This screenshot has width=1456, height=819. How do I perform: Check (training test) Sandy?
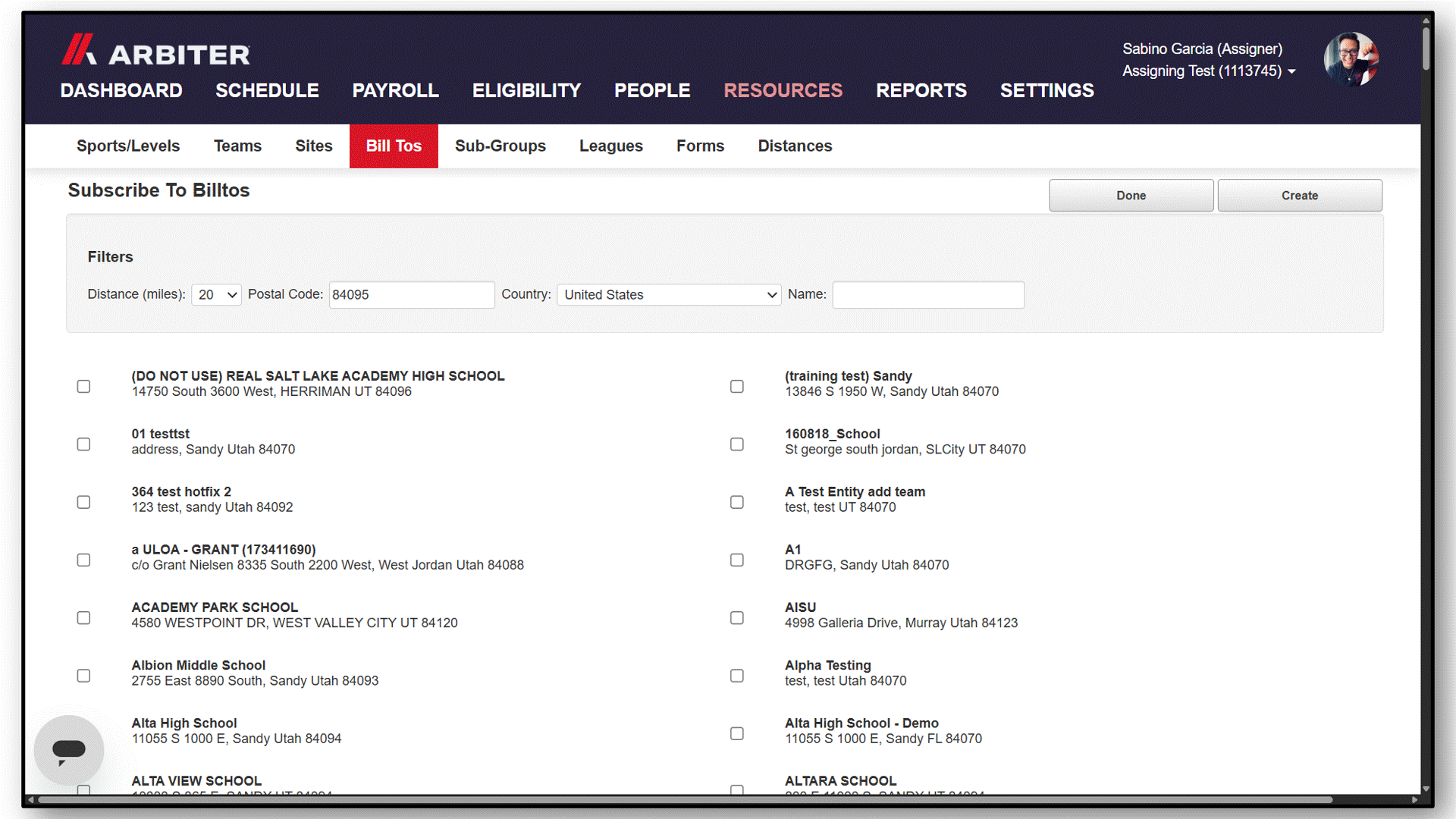click(736, 386)
